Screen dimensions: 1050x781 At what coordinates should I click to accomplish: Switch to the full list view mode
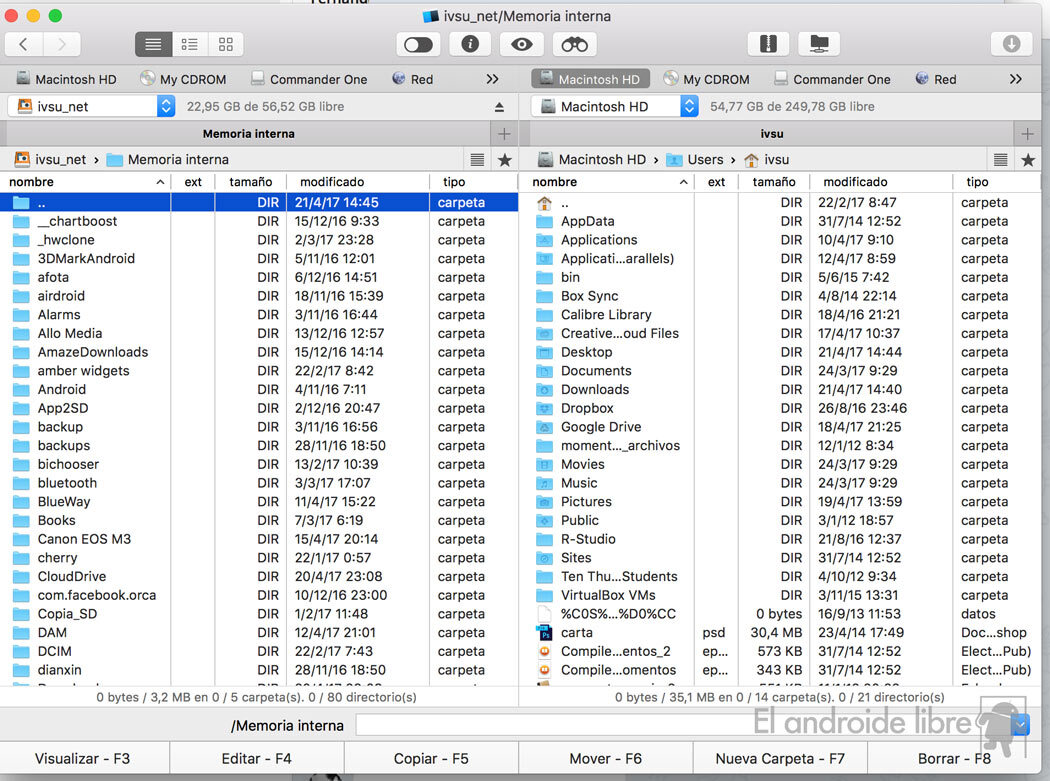(153, 44)
